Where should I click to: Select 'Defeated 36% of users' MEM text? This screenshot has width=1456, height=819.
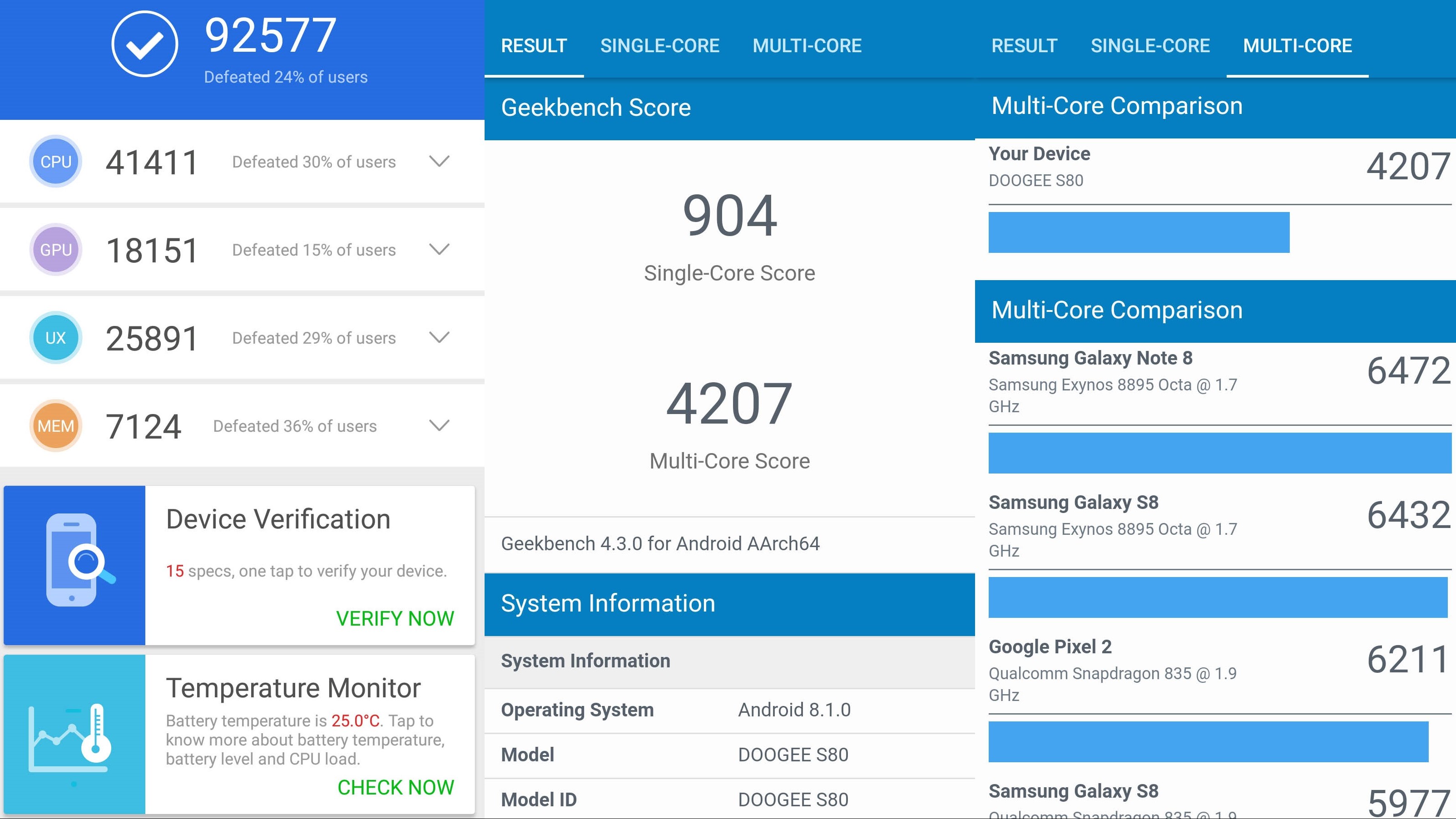(x=294, y=426)
